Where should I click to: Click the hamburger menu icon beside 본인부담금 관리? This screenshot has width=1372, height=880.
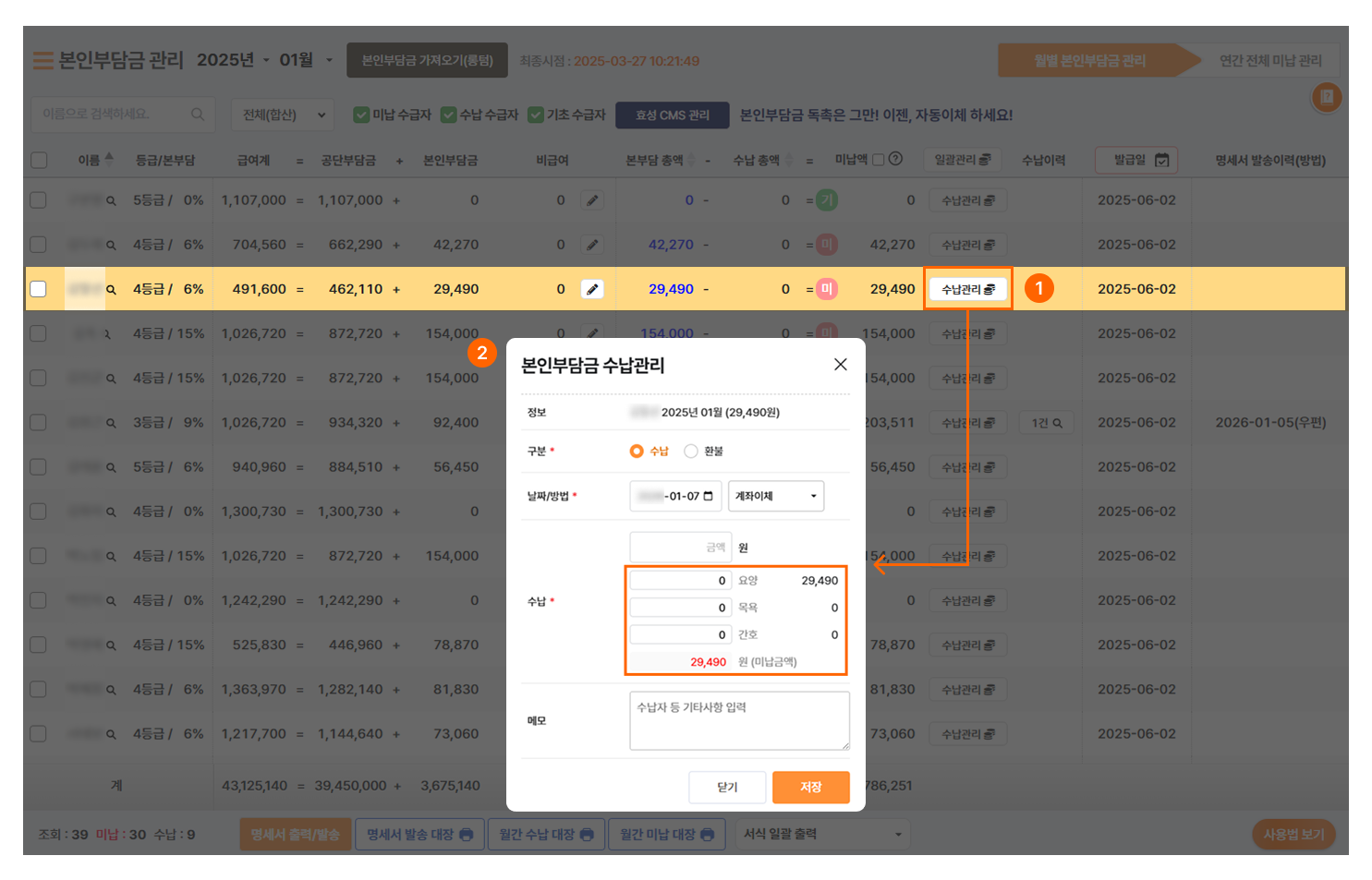click(x=42, y=61)
